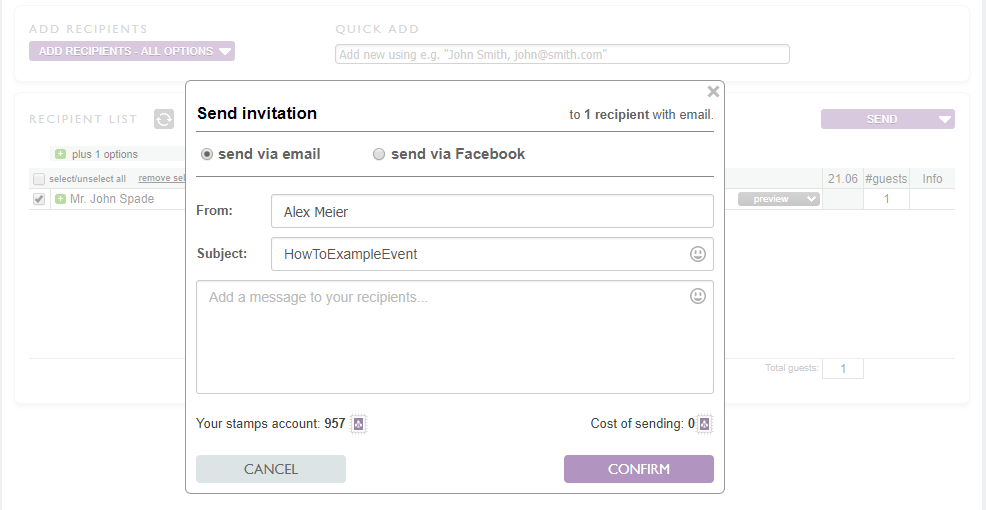The height and width of the screenshot is (510, 986).
Task: Click green plus icon next to Mr. John Spade
Action: pyautogui.click(x=60, y=199)
